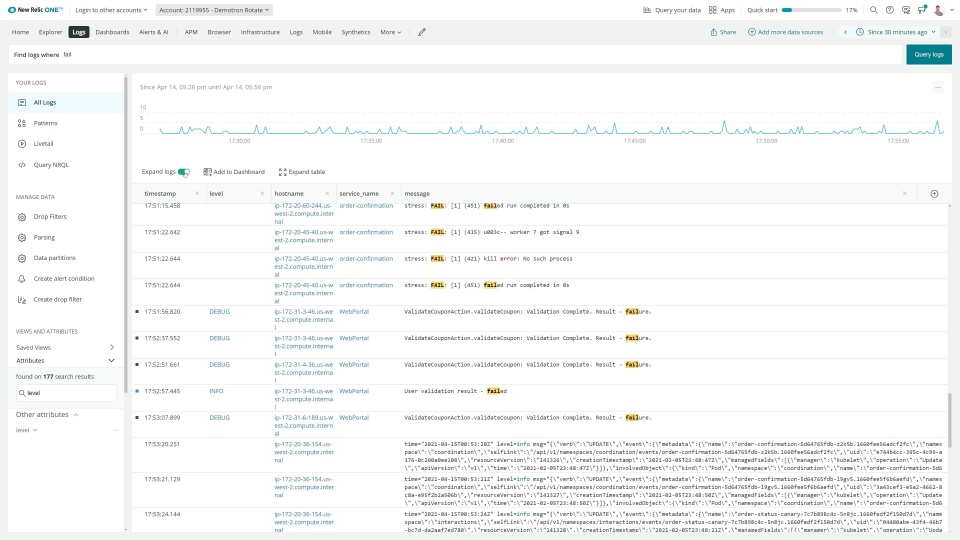Go to Infrastructure tab

[x=260, y=32]
